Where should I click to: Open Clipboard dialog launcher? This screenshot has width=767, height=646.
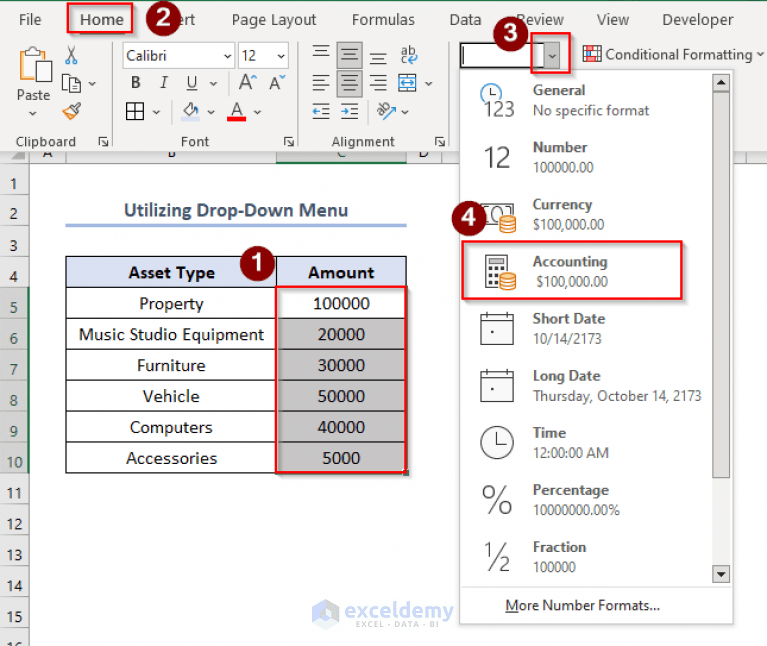(x=103, y=142)
